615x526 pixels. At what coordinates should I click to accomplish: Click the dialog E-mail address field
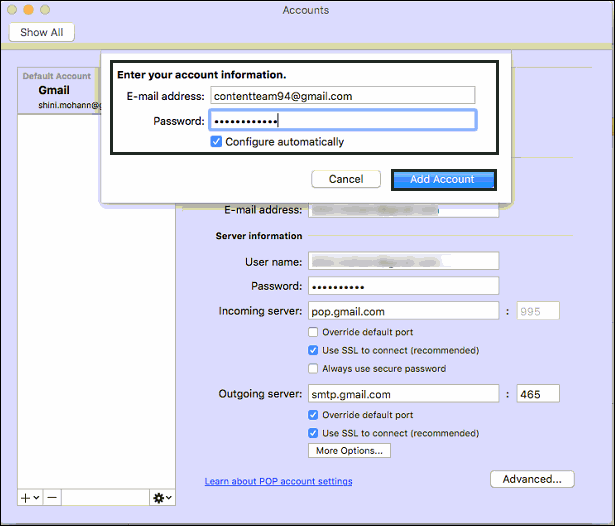pyautogui.click(x=342, y=96)
